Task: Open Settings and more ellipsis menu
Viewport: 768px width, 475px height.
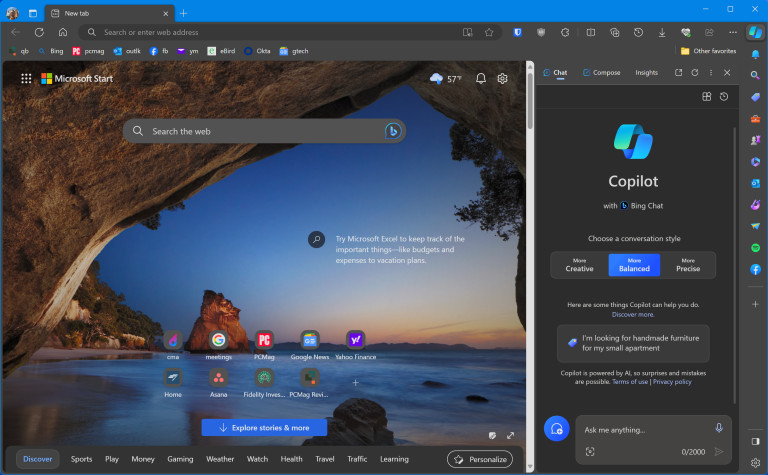Action: (733, 32)
